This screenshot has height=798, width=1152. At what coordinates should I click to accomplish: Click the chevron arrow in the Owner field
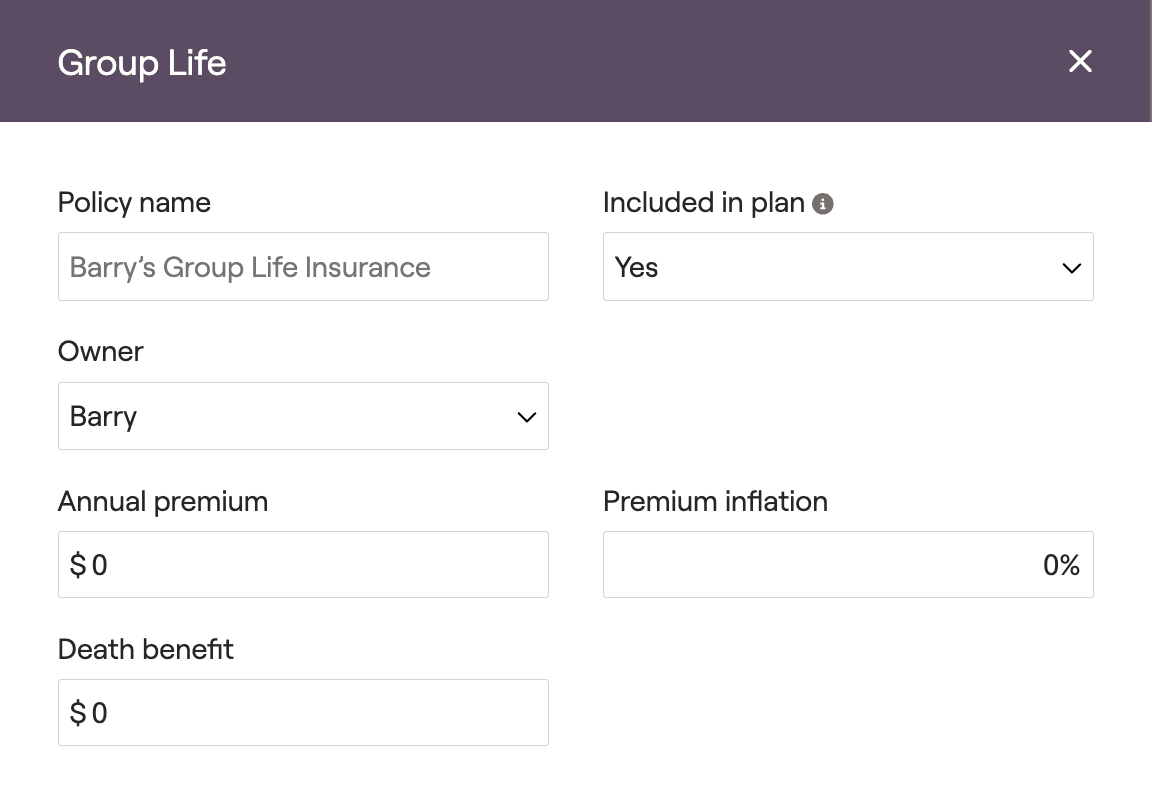click(526, 417)
